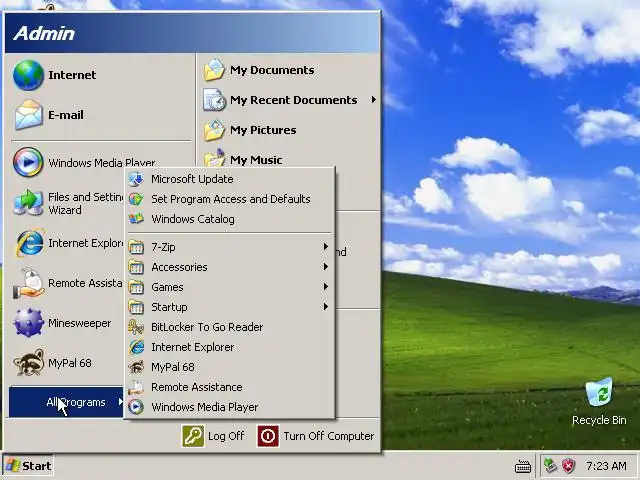Open the 7-Zip program group
Image resolution: width=640 pixels, height=480 pixels.
click(229, 247)
